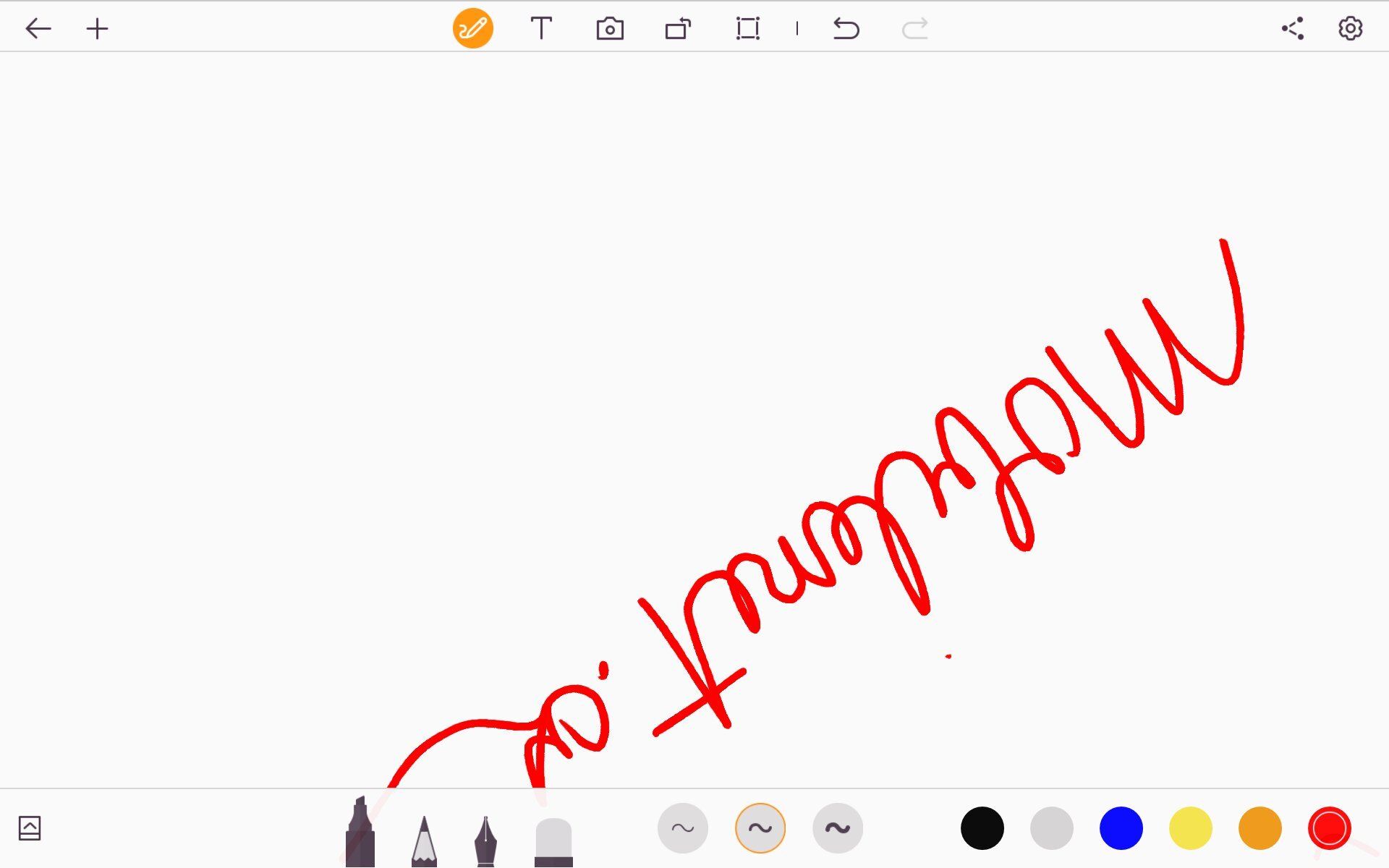
Task: Open the share options
Action: [1293, 28]
